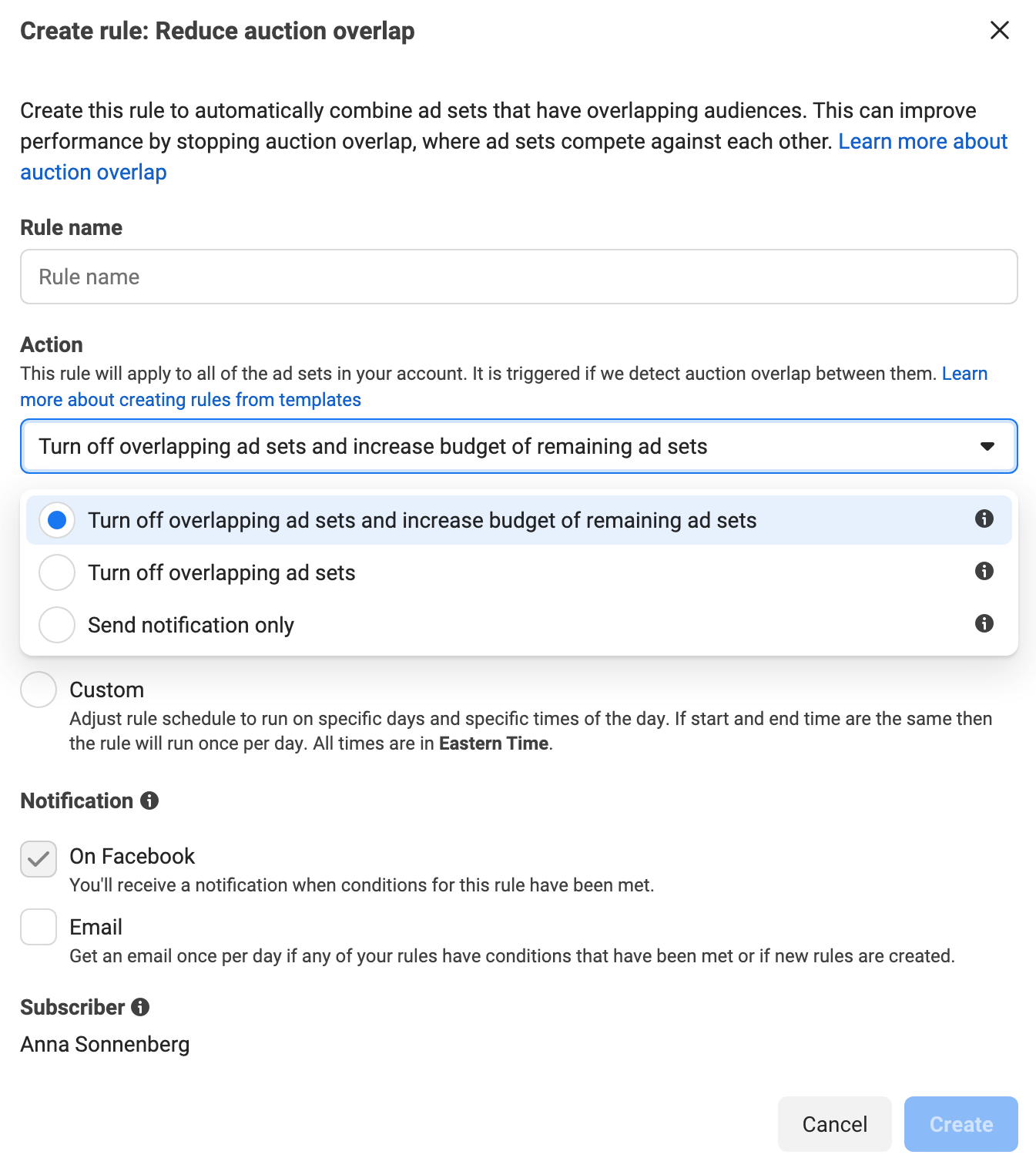1036x1158 pixels.
Task: Collapse the Action dropdown via its arrow
Action: point(987,446)
